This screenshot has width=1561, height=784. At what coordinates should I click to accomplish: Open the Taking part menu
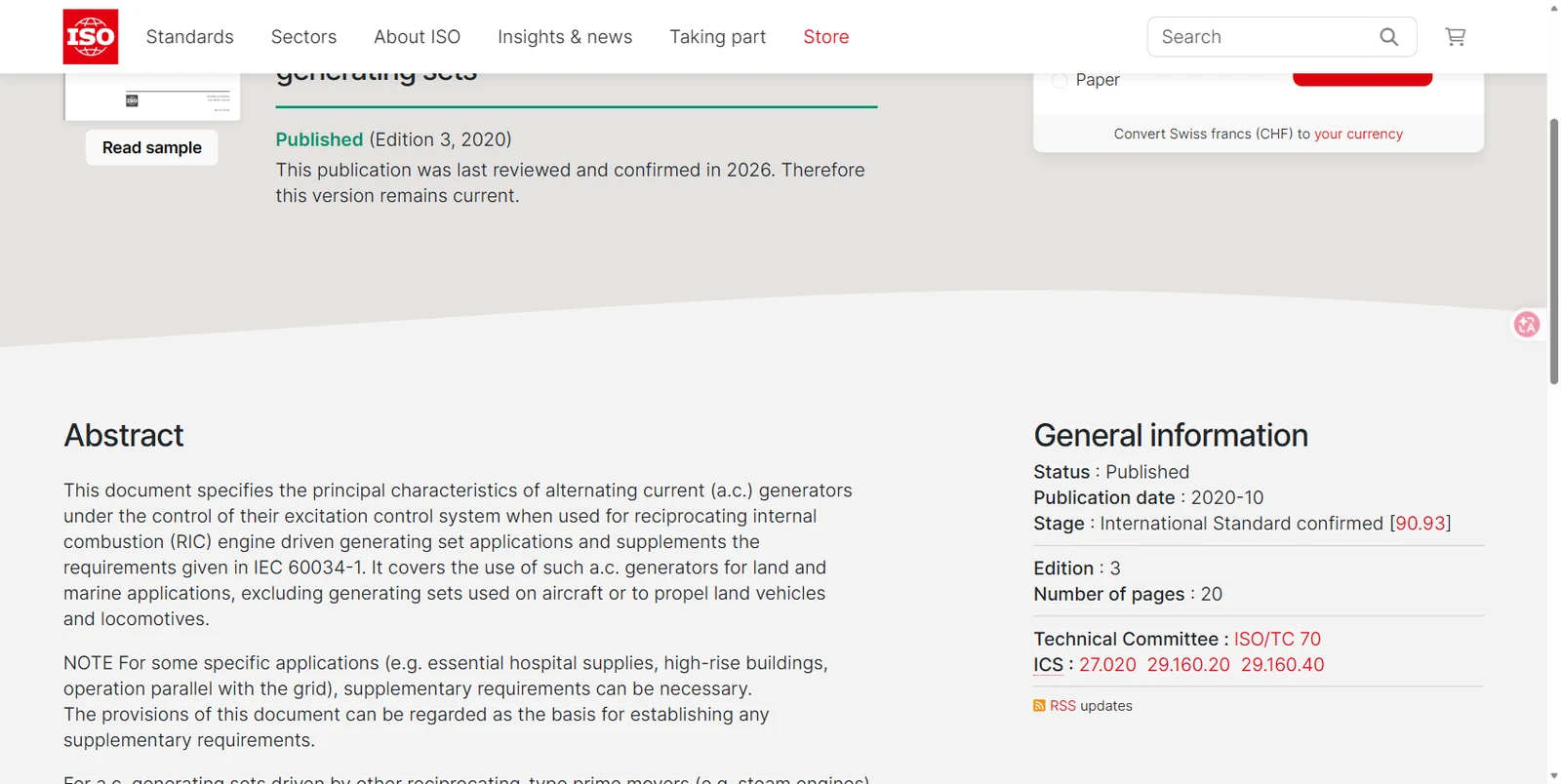717,37
